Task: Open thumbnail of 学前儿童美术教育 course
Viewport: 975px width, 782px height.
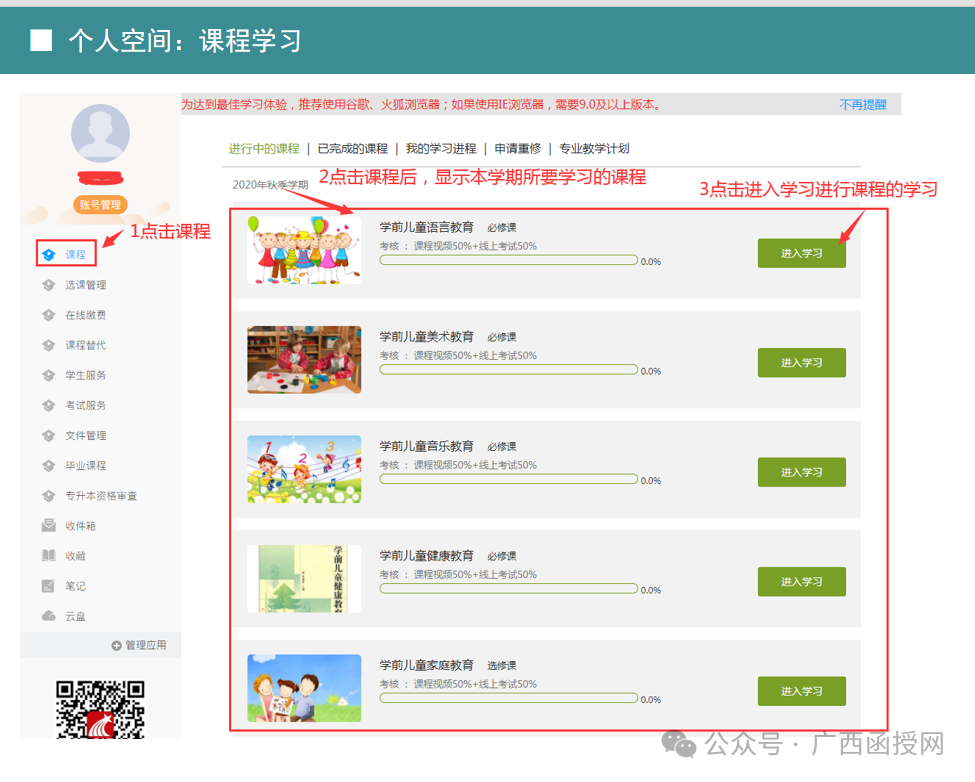Action: click(304, 360)
